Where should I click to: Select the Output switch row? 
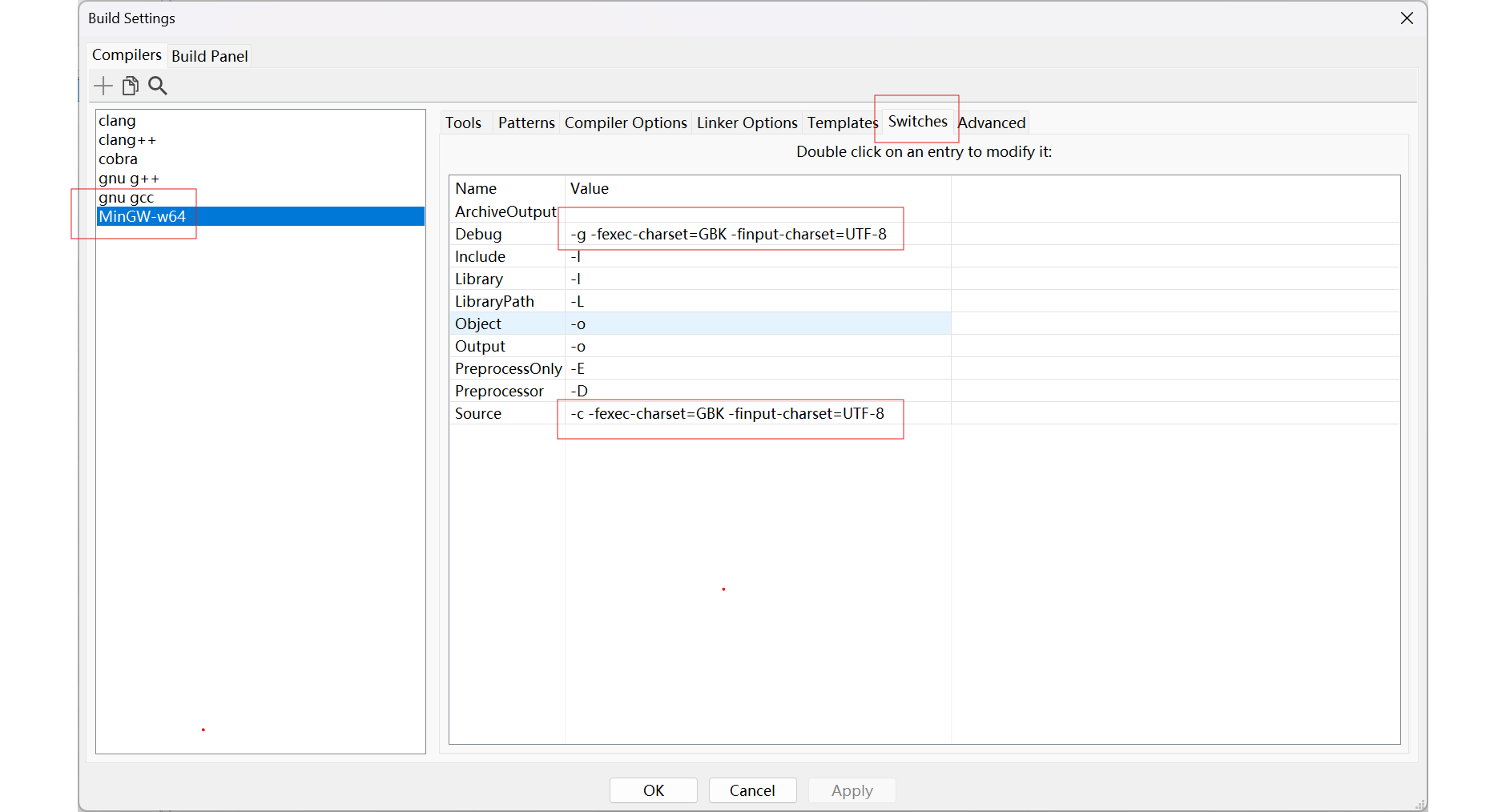(x=700, y=346)
